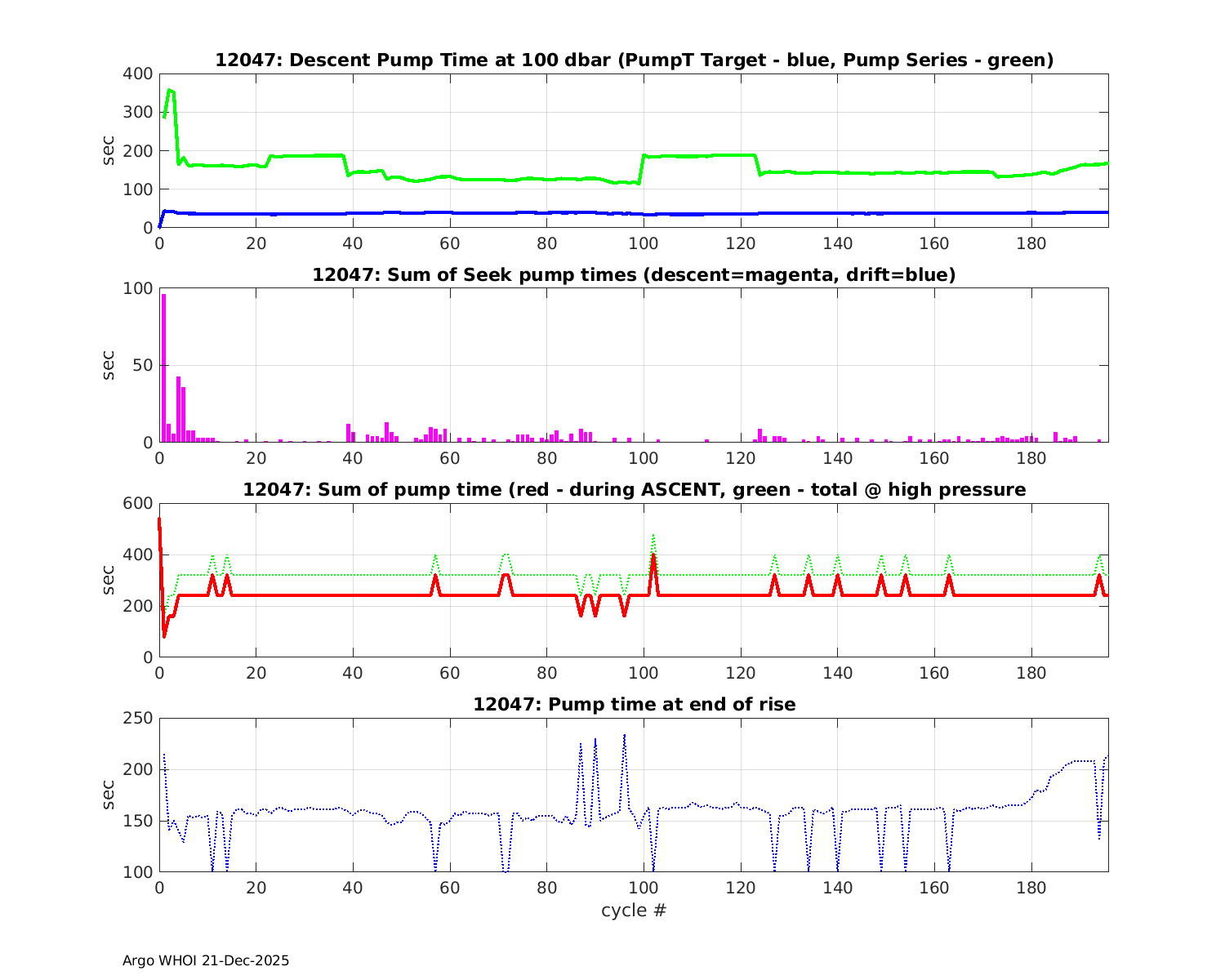Click the 'sec' y-axis label of top plot
1225x980 pixels.
click(109, 150)
